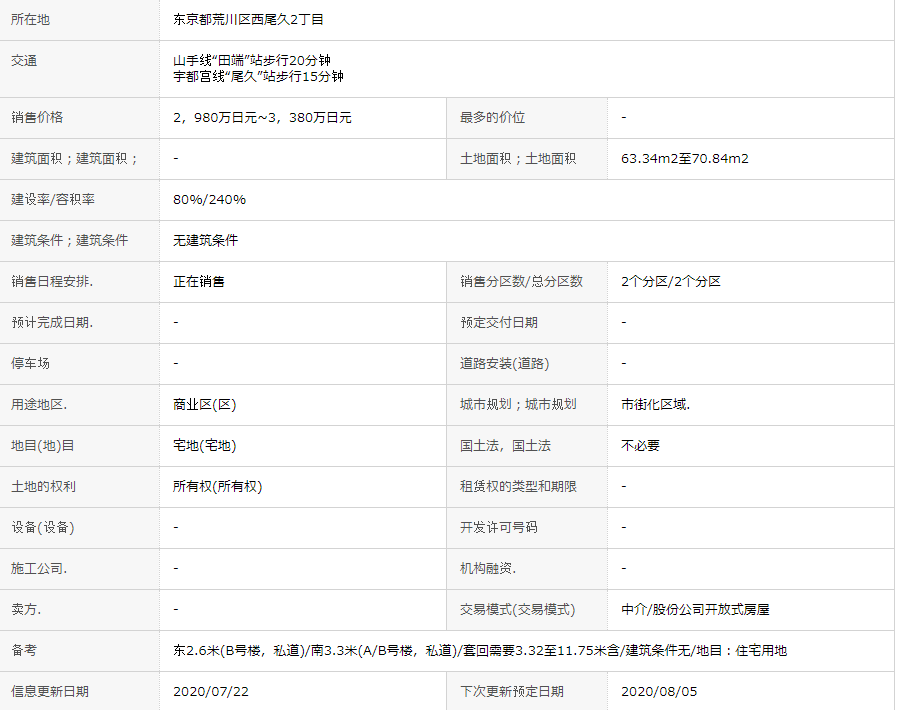This screenshot has height=710, width=904.
Task: Select the 不必要 national land law value
Action: tap(640, 445)
